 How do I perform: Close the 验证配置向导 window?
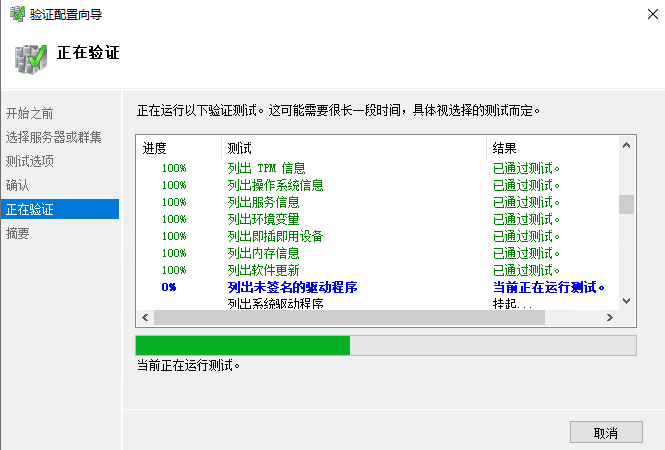click(x=652, y=14)
